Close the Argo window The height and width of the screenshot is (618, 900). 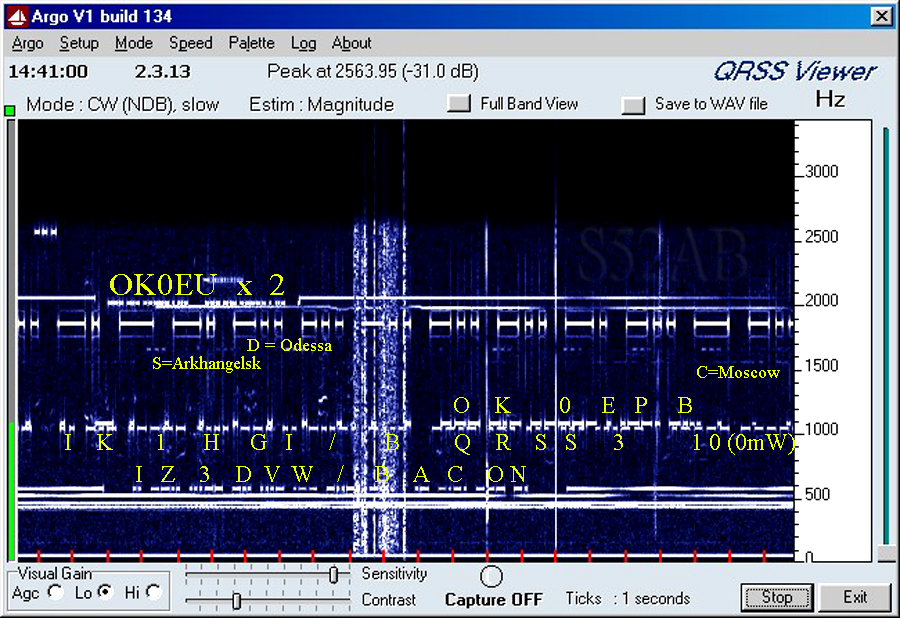pos(881,16)
